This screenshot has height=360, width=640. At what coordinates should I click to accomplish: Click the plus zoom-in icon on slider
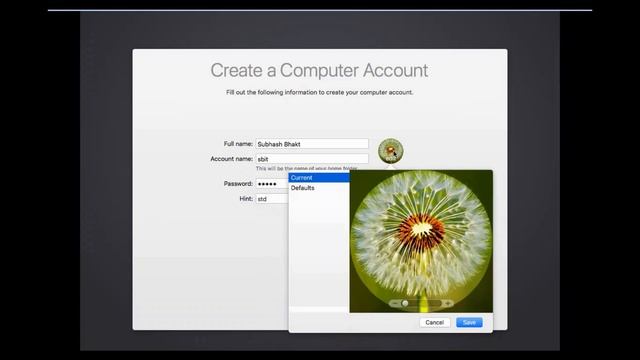click(x=447, y=303)
